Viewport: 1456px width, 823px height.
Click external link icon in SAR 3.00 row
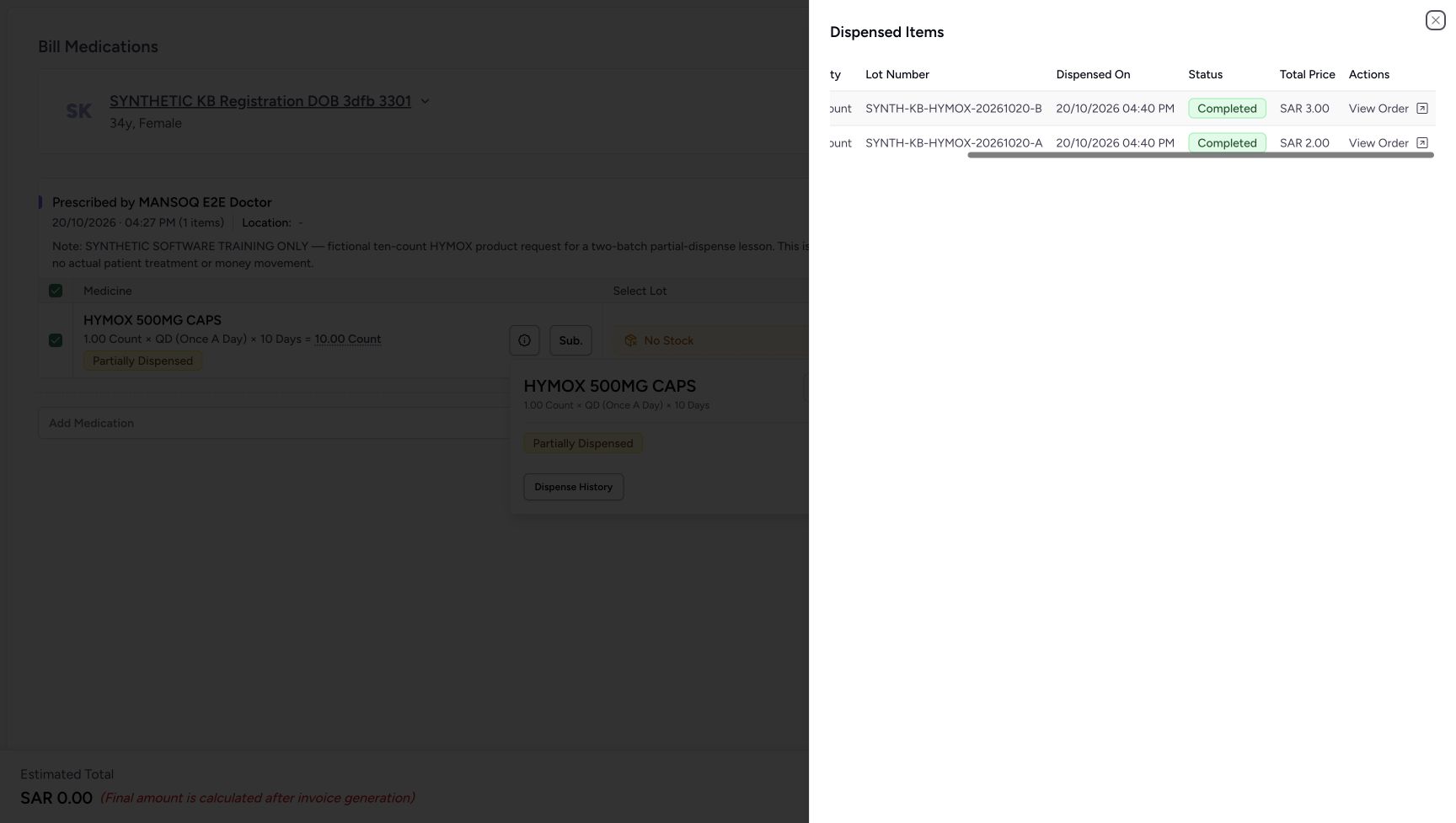(x=1421, y=109)
